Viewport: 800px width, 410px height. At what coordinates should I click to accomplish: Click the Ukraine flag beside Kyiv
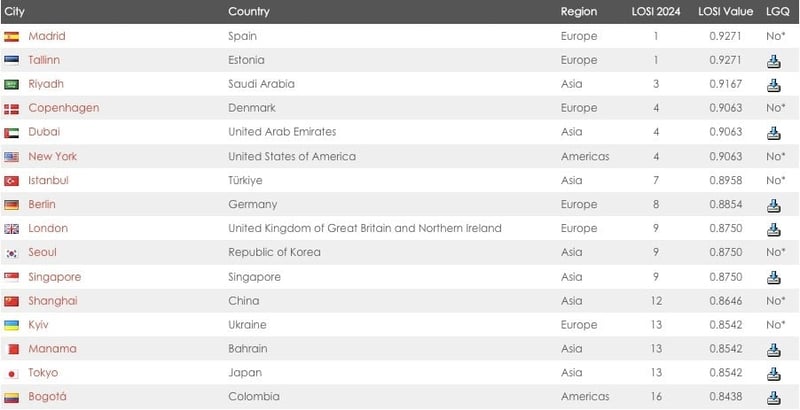12,325
